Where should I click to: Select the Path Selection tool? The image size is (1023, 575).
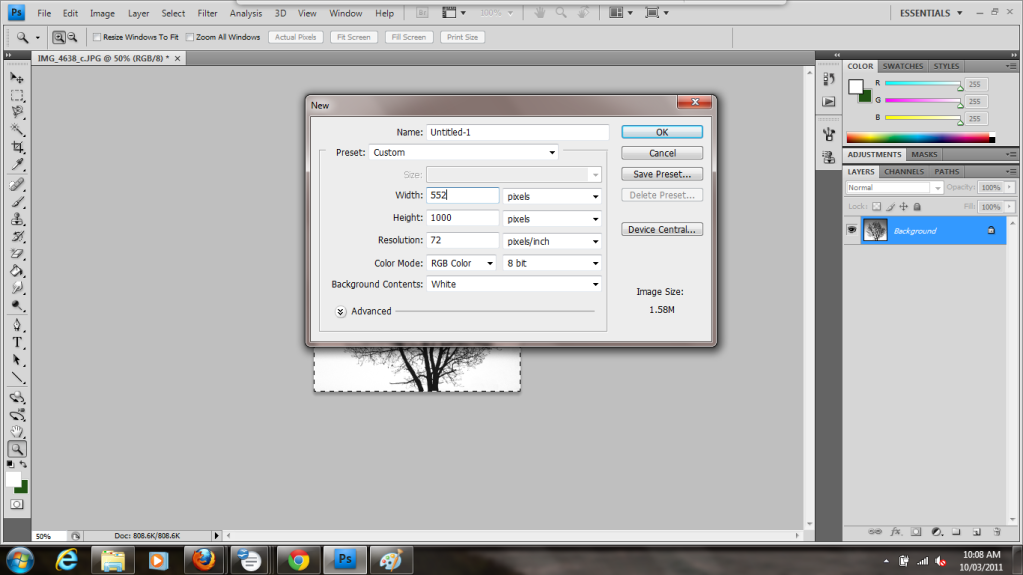tap(17, 360)
